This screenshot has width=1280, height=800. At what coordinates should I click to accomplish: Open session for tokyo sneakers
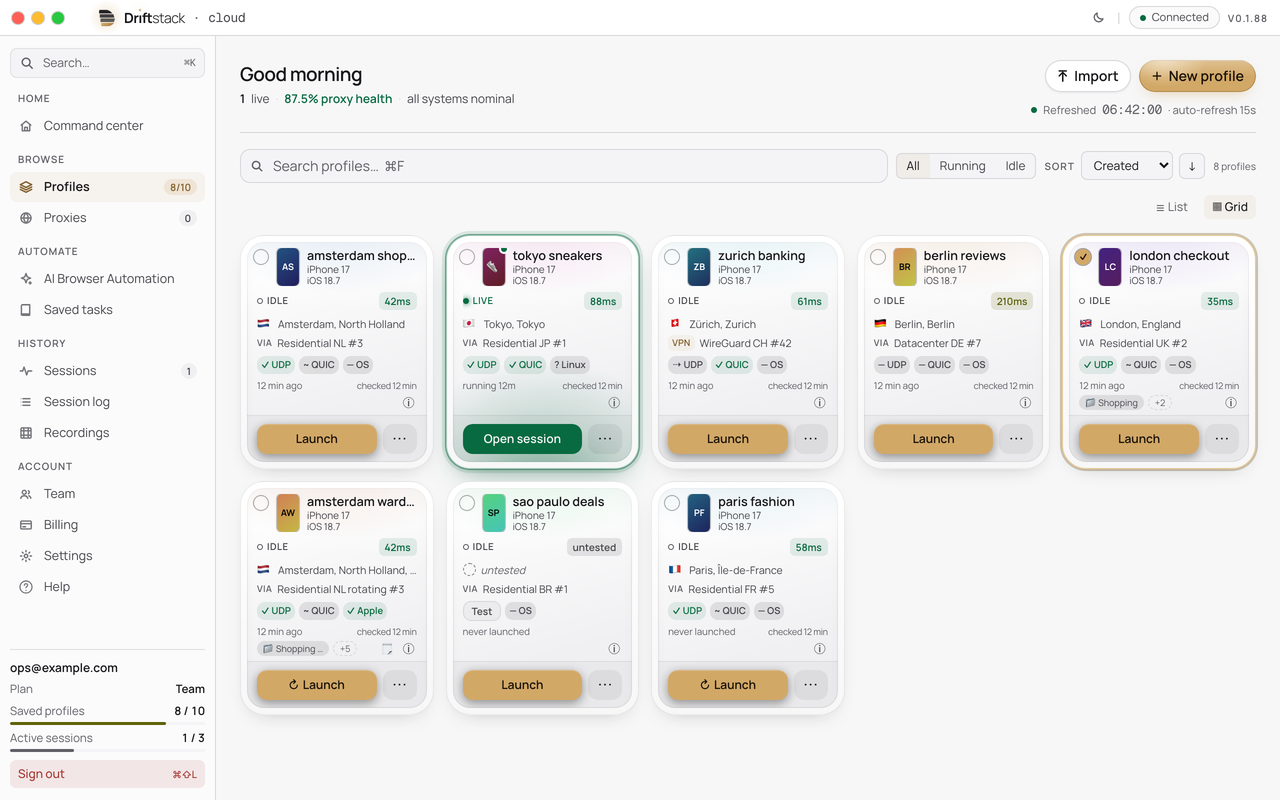point(522,439)
